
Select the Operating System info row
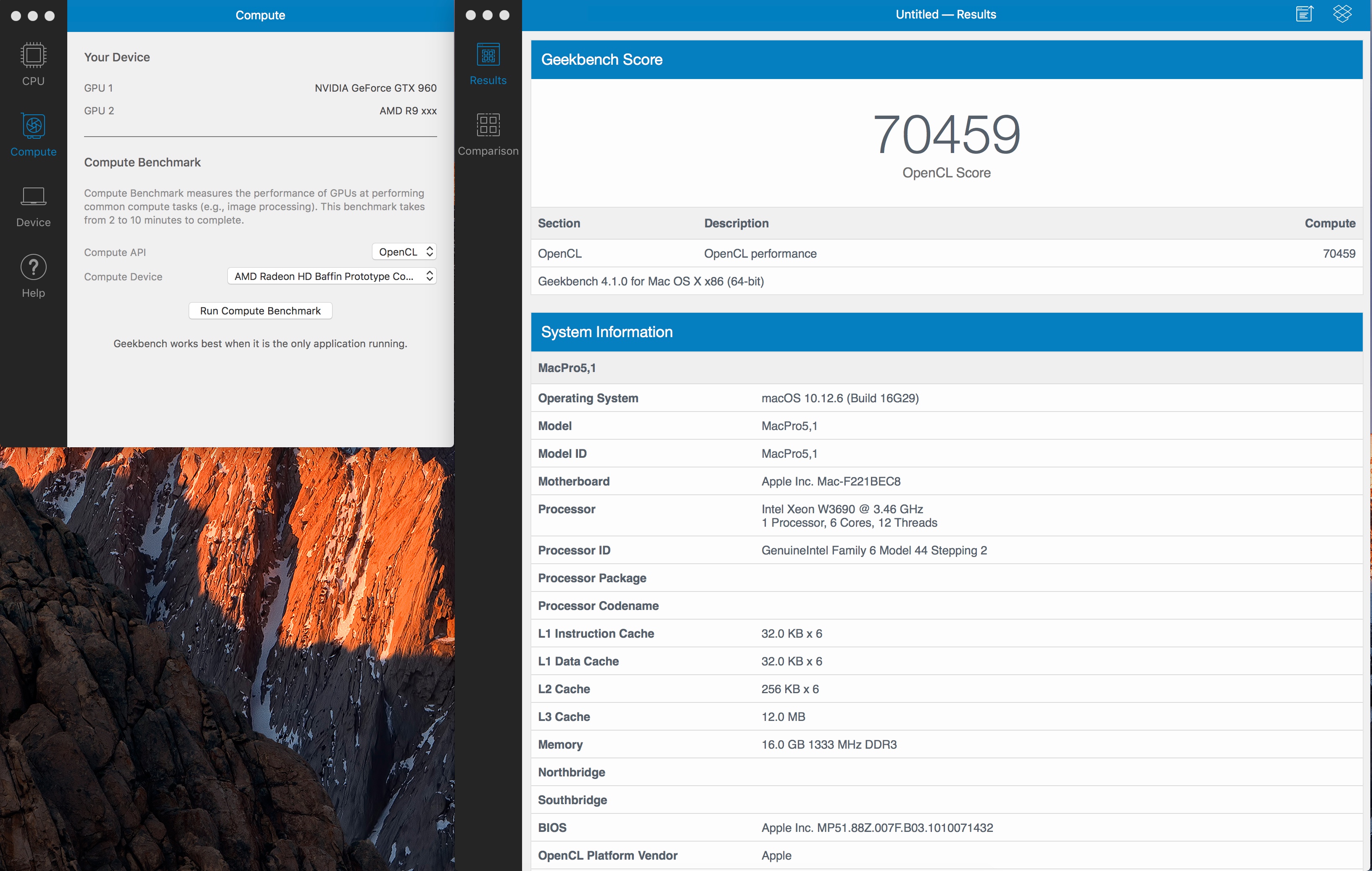coord(946,398)
